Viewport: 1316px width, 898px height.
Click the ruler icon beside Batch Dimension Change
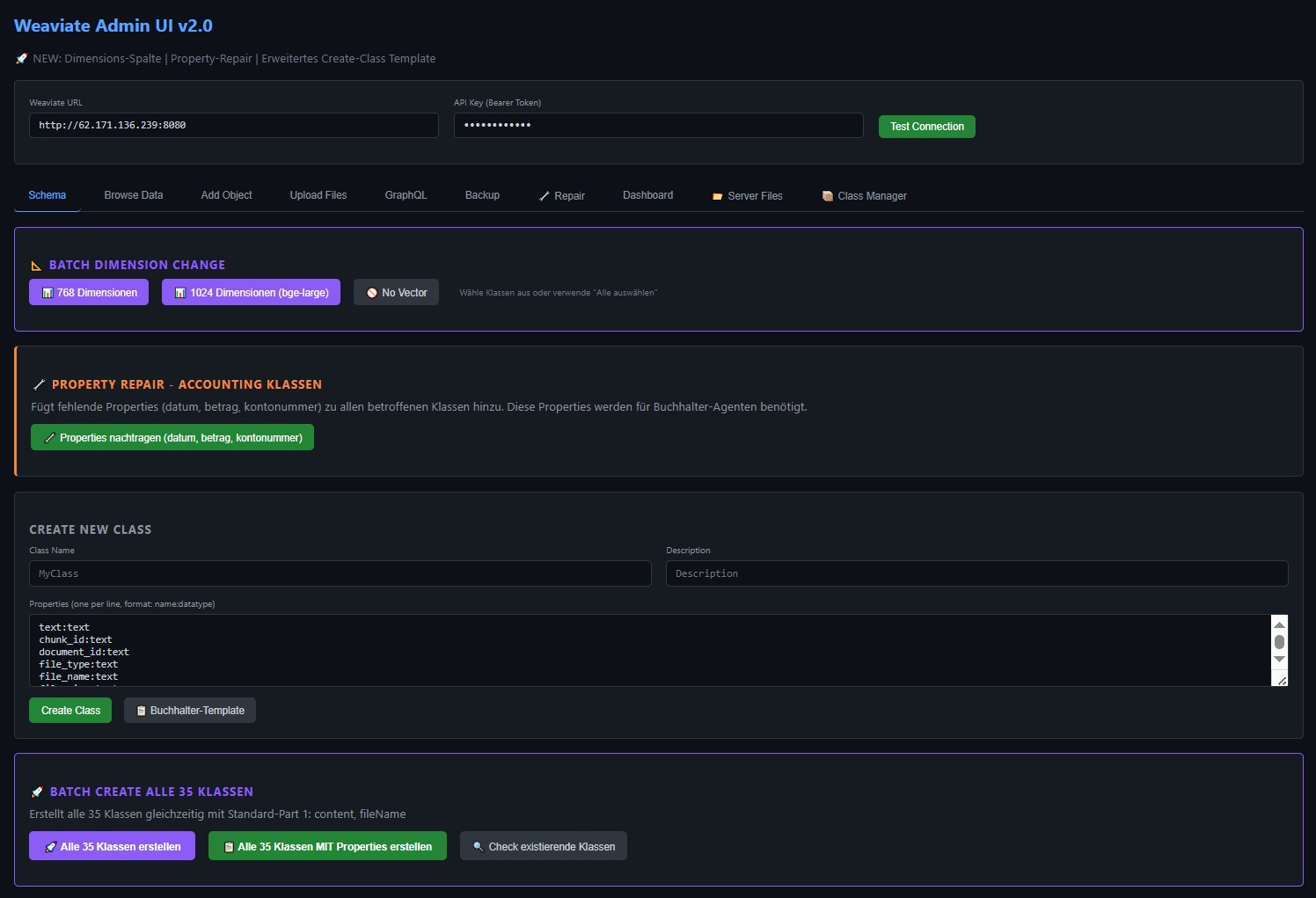pyautogui.click(x=36, y=265)
